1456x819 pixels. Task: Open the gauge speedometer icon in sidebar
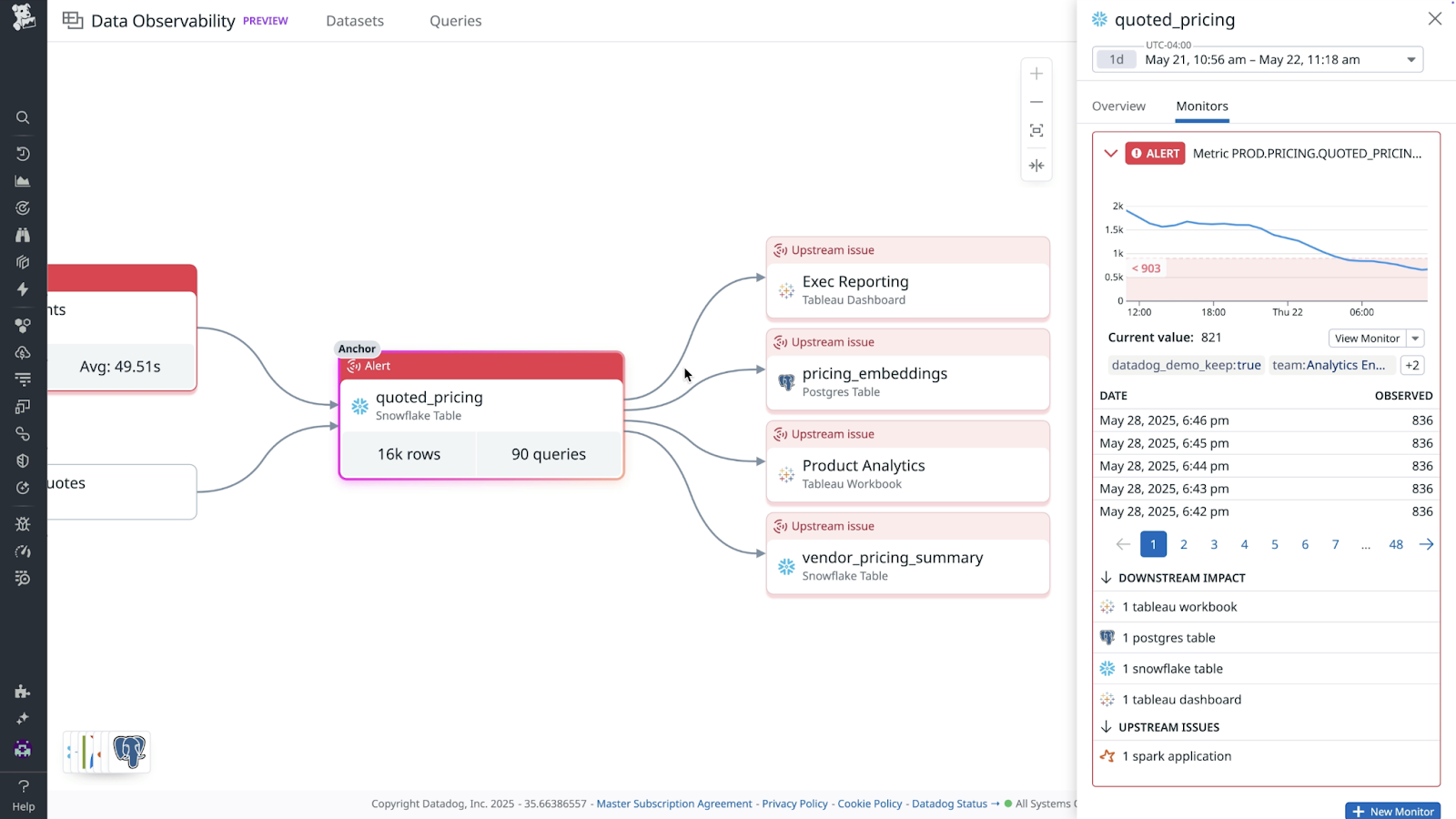(x=23, y=551)
